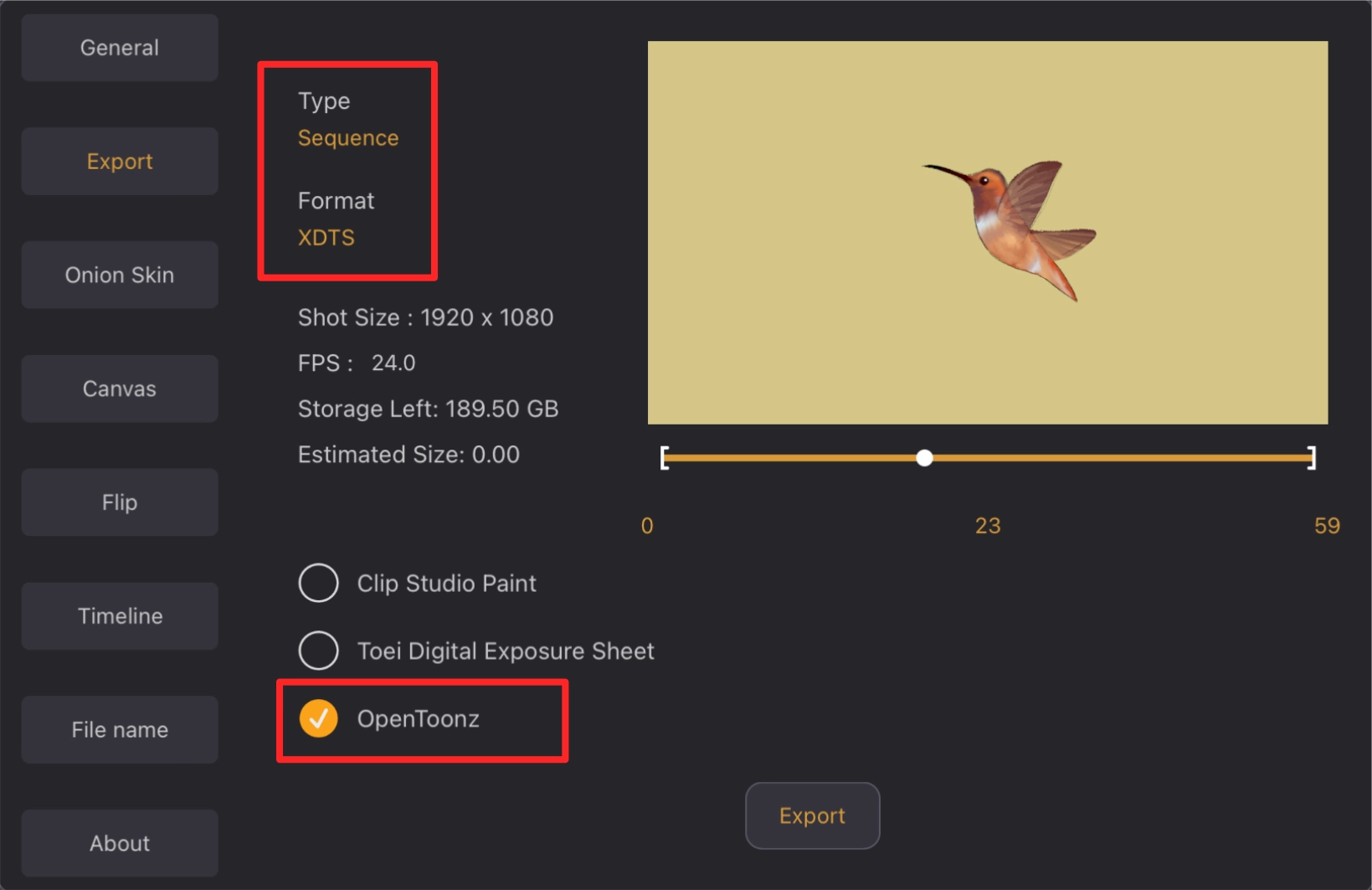Switch to the Export tab
Viewport: 1372px width, 890px height.
pos(120,162)
